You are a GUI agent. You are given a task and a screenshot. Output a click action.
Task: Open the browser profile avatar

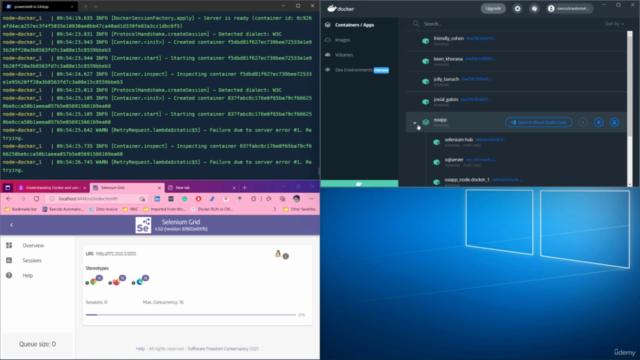click(x=297, y=199)
